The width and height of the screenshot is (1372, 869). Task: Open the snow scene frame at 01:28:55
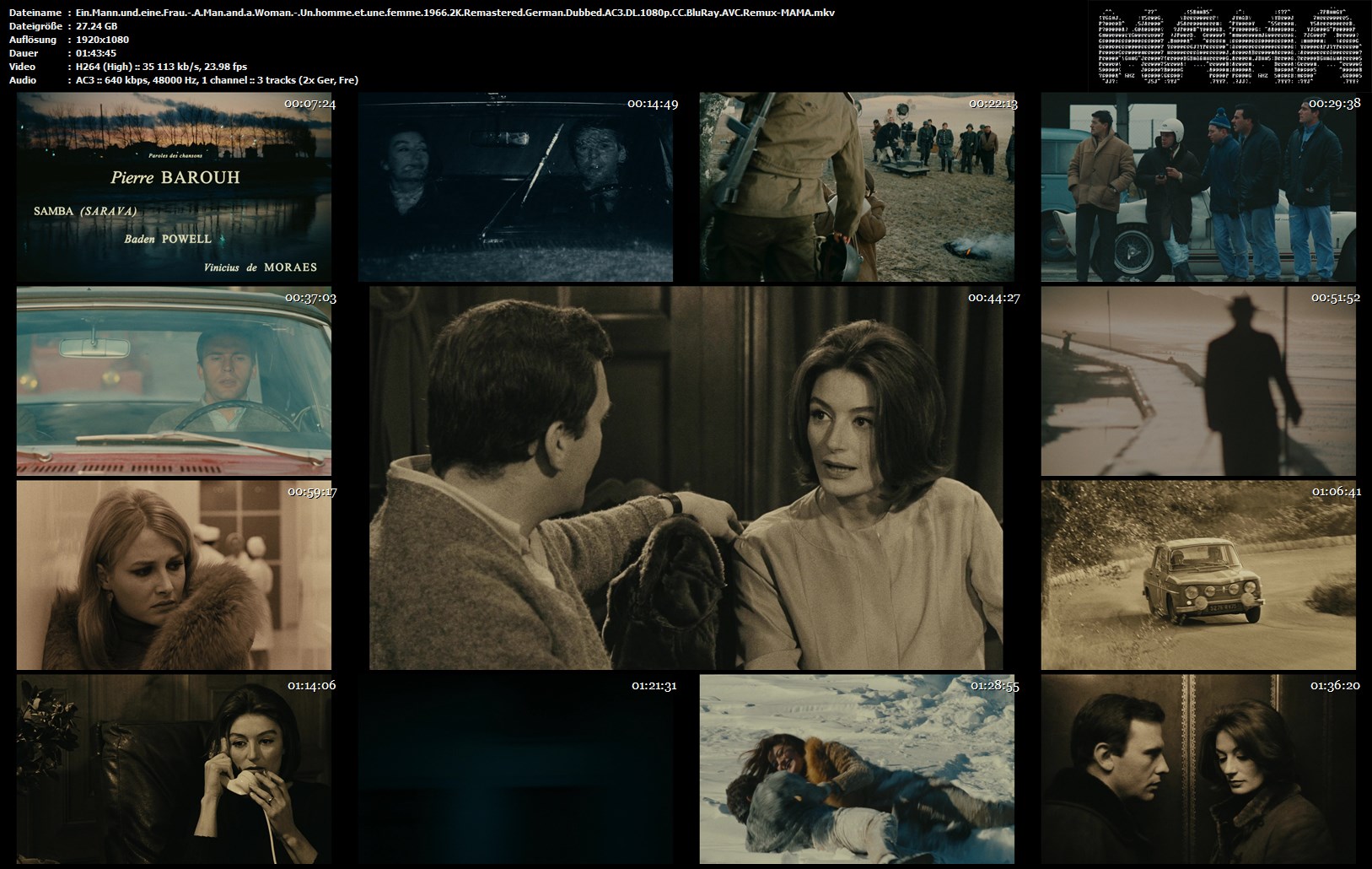point(857,769)
